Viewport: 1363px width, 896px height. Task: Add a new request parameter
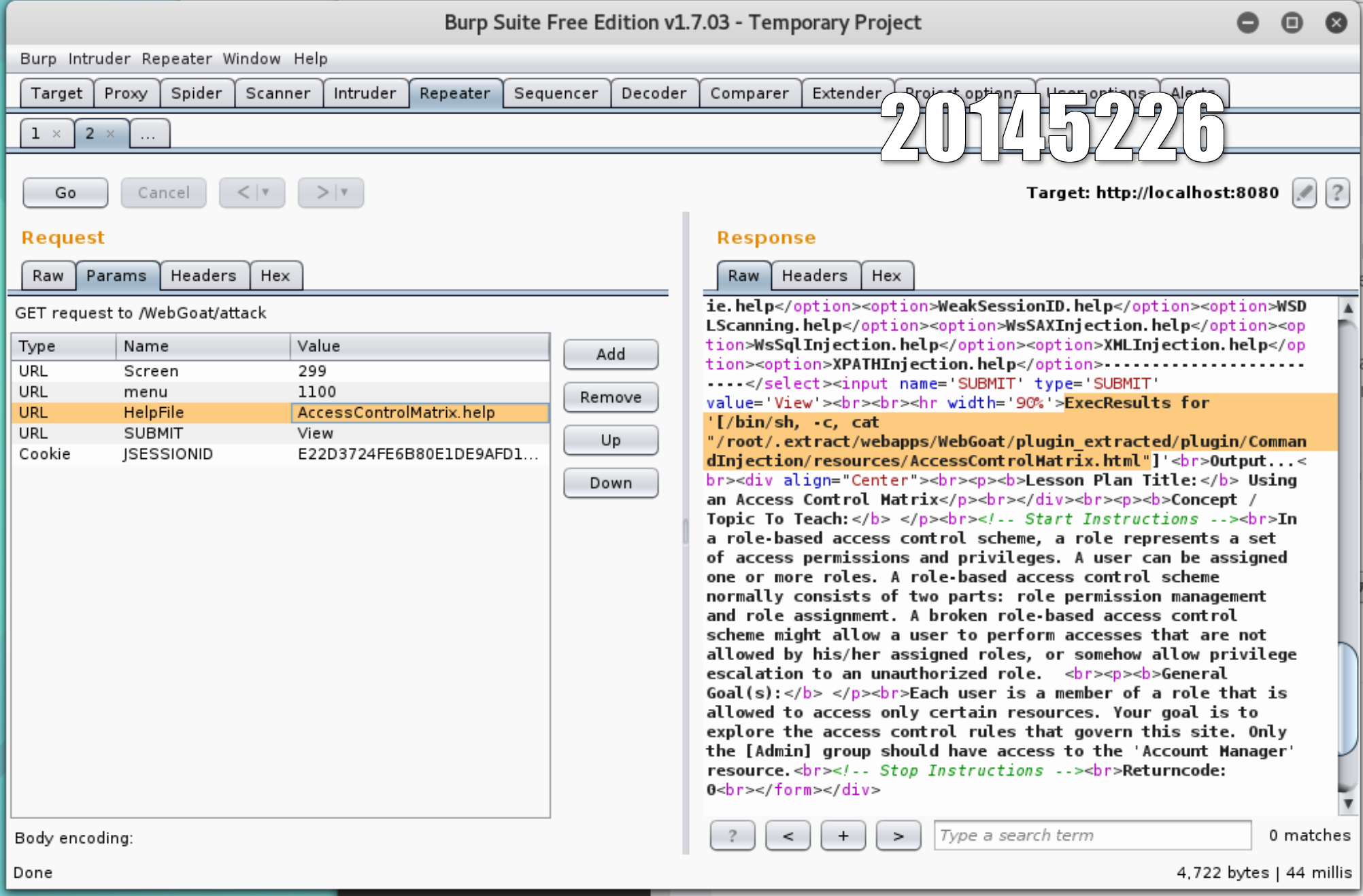(611, 354)
